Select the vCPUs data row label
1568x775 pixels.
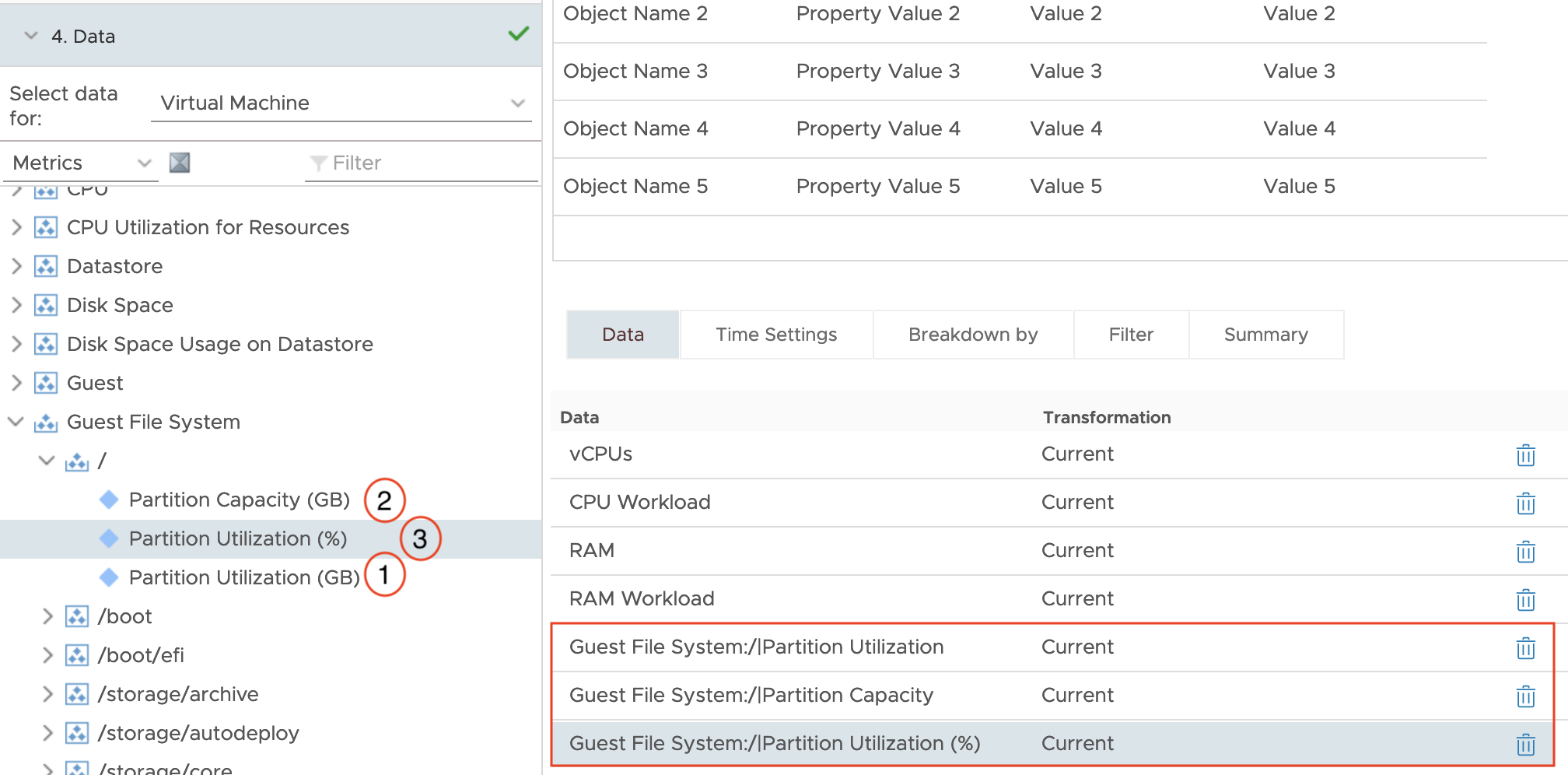(600, 454)
